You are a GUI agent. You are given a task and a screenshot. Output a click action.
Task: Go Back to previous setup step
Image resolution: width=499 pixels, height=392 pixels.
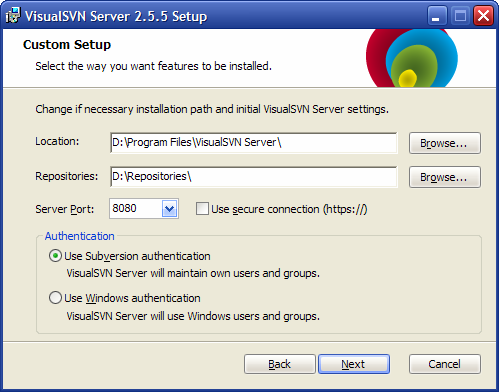pos(279,364)
